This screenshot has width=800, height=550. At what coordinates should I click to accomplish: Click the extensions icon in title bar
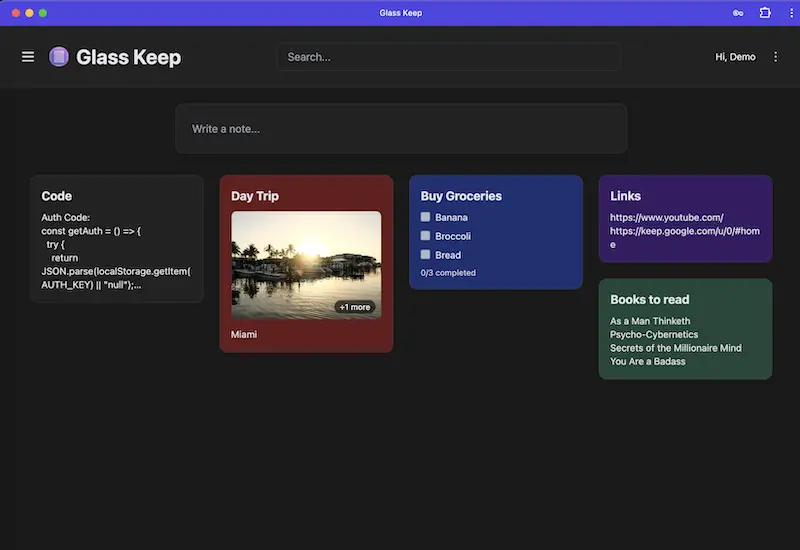765,13
